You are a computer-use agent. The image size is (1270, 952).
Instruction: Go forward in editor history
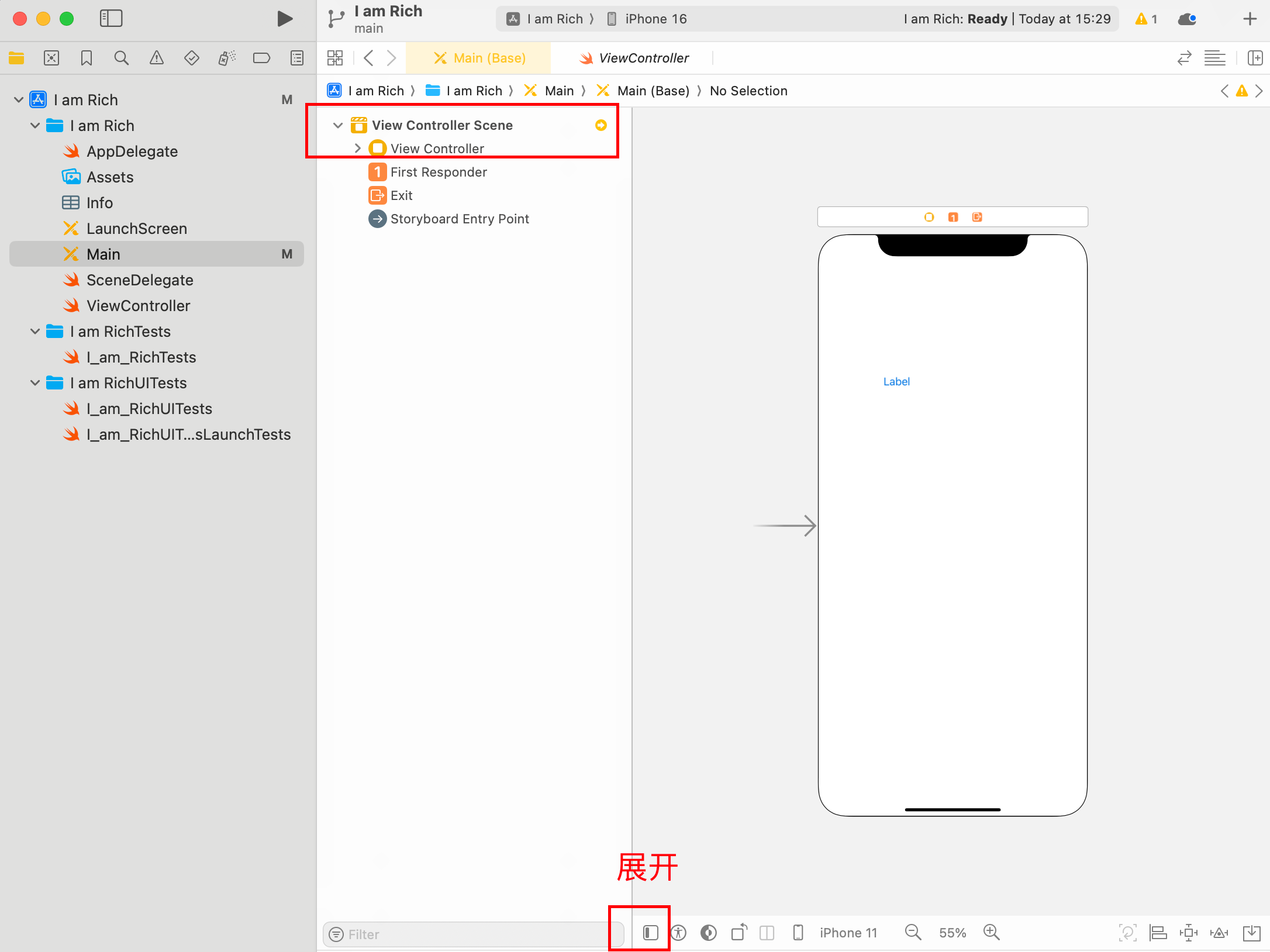[391, 58]
